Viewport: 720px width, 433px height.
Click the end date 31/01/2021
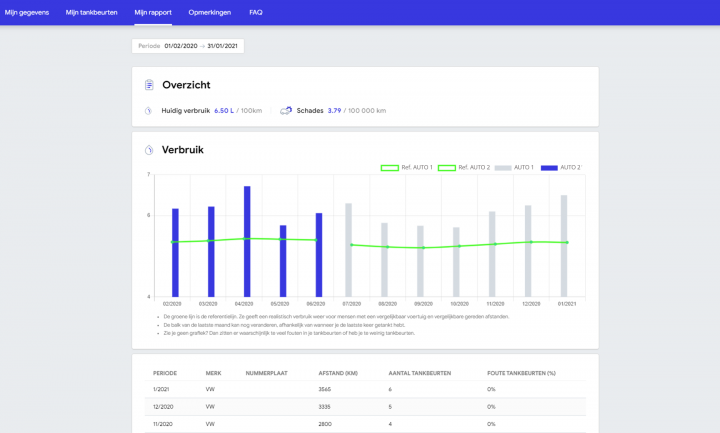coord(222,46)
